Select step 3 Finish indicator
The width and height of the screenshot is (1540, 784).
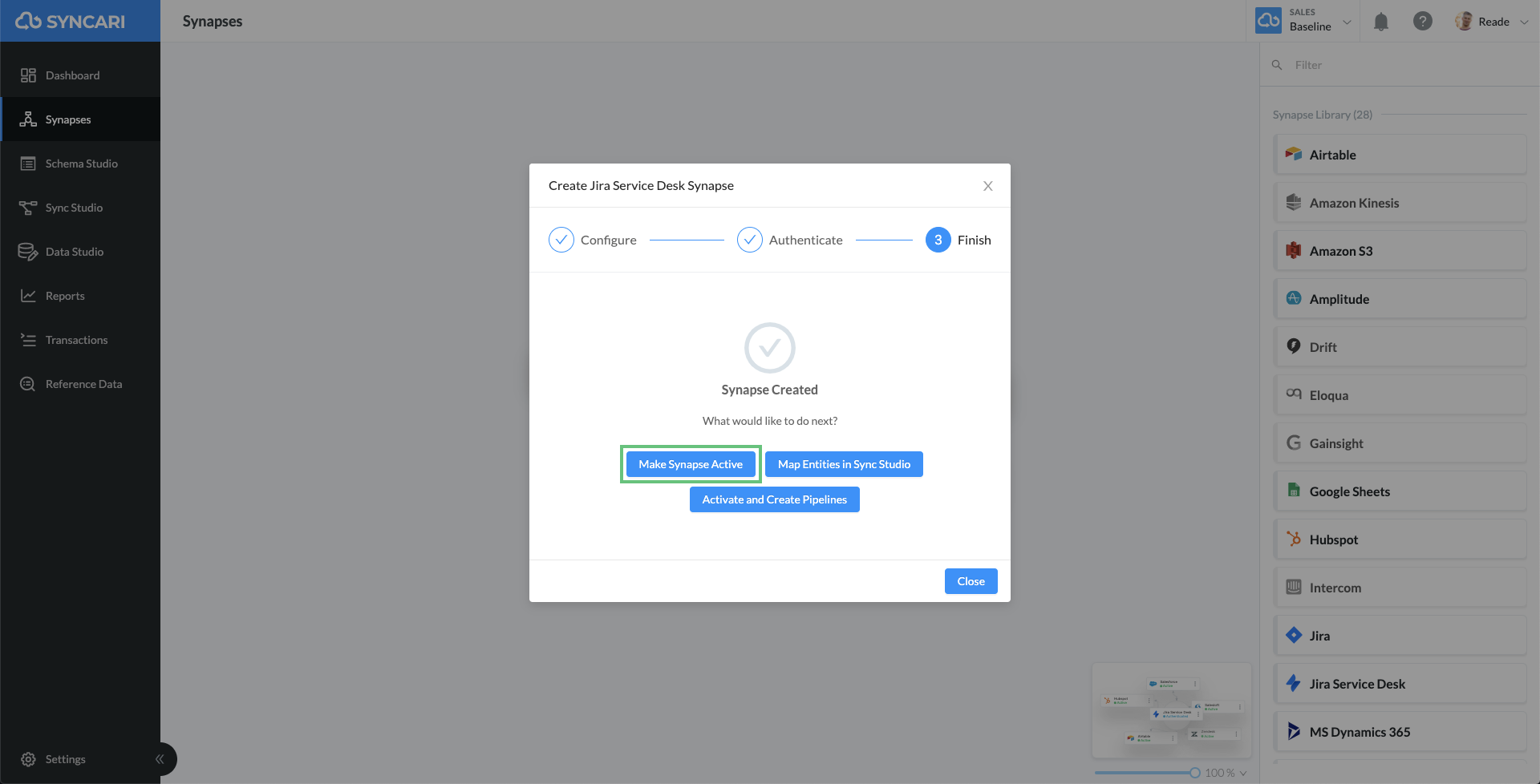click(x=938, y=240)
